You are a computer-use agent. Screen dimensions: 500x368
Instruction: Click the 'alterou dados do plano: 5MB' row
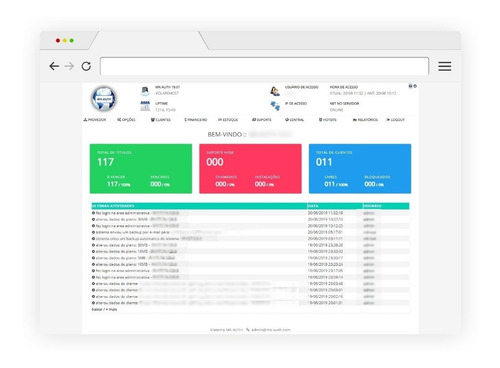tap(250, 258)
